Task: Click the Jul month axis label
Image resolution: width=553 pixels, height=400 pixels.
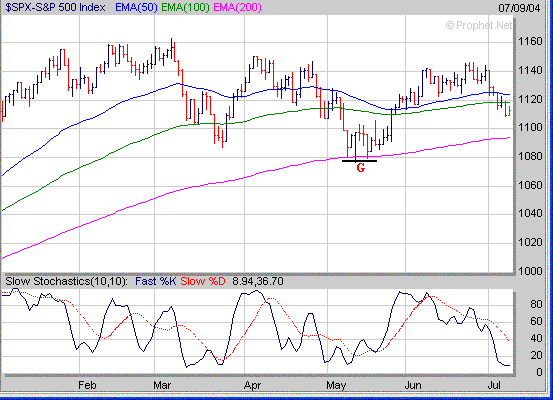Action: pos(494,385)
